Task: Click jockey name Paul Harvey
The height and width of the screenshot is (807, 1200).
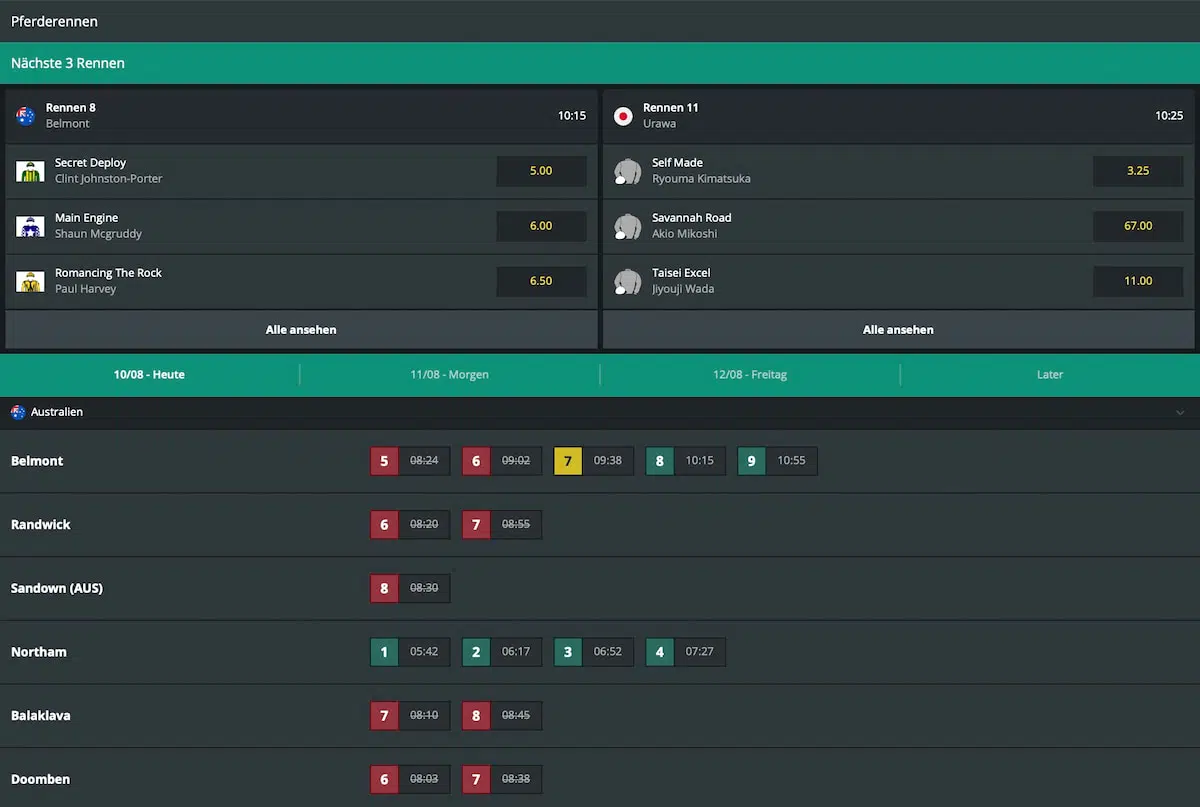Action: pyautogui.click(x=85, y=289)
